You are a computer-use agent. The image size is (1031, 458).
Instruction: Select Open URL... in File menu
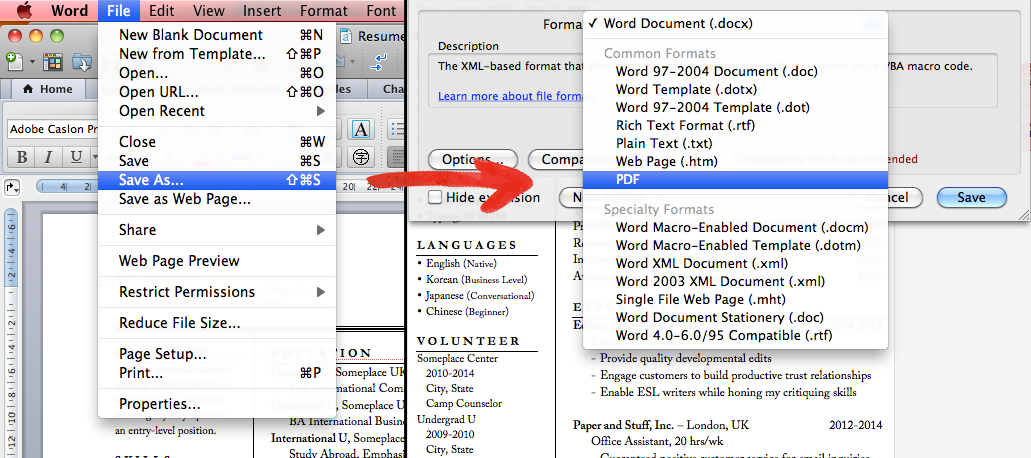coord(217,92)
